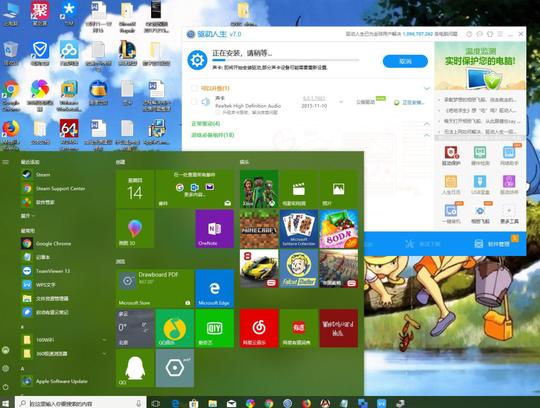This screenshot has width=540, height=408.
Task: Open the VMware Workstation desktop shortcut
Action: [x=69, y=95]
